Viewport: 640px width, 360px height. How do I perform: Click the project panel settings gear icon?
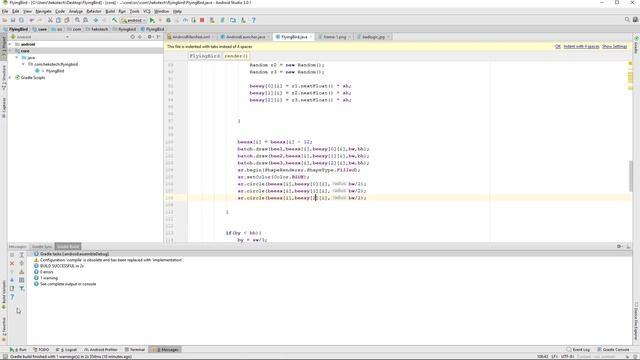click(x=150, y=37)
